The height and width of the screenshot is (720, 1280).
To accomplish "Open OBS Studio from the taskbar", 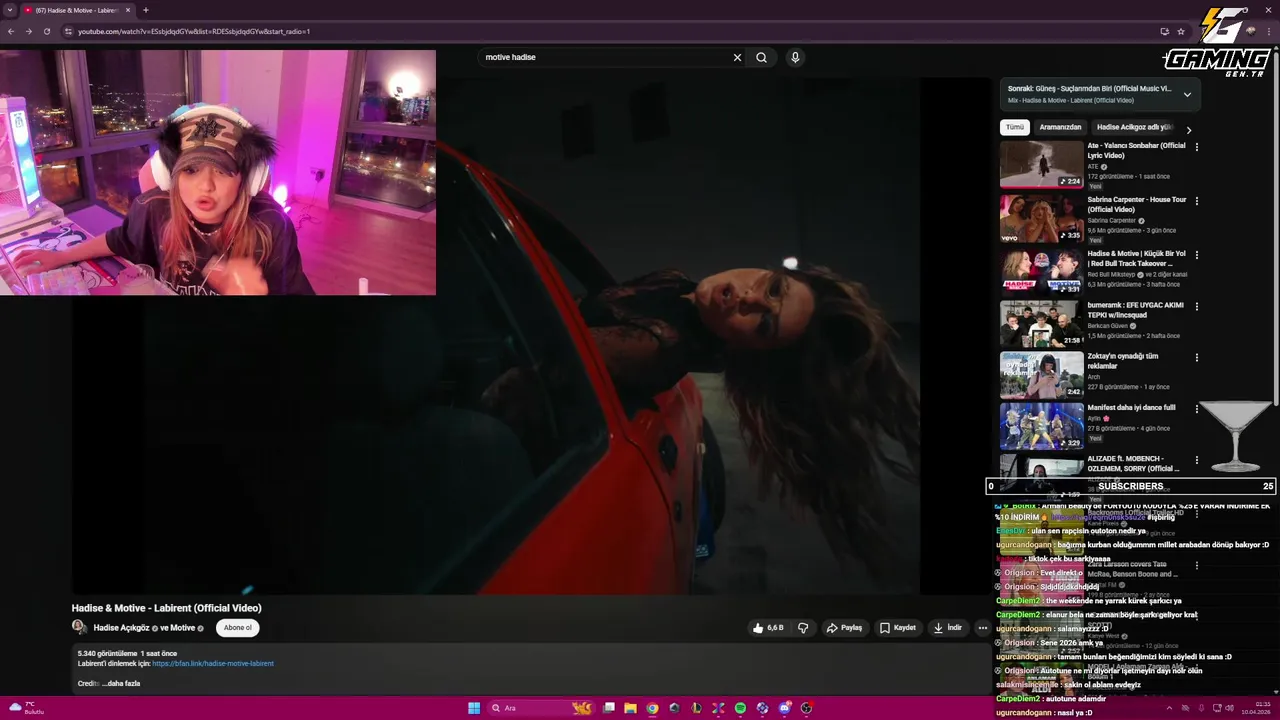I will [x=806, y=708].
